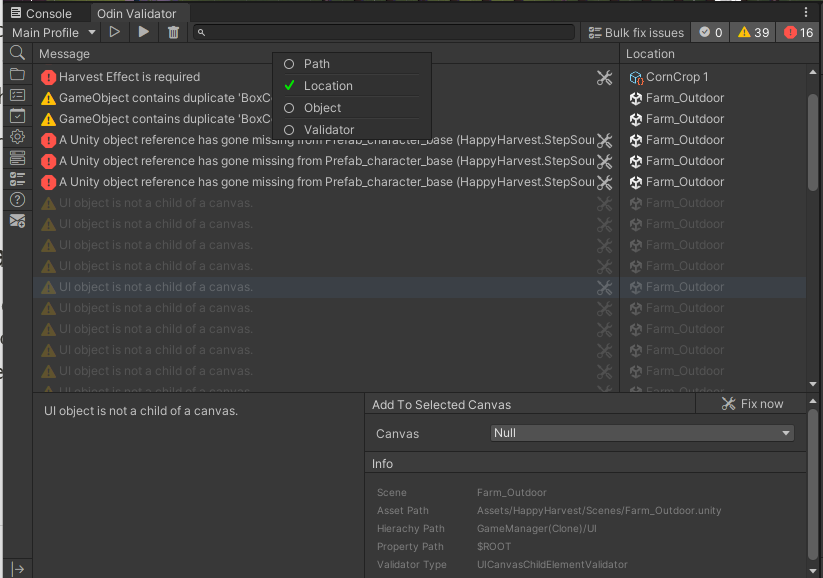Open the Main Profile dropdown
The image size is (823, 578).
53,33
